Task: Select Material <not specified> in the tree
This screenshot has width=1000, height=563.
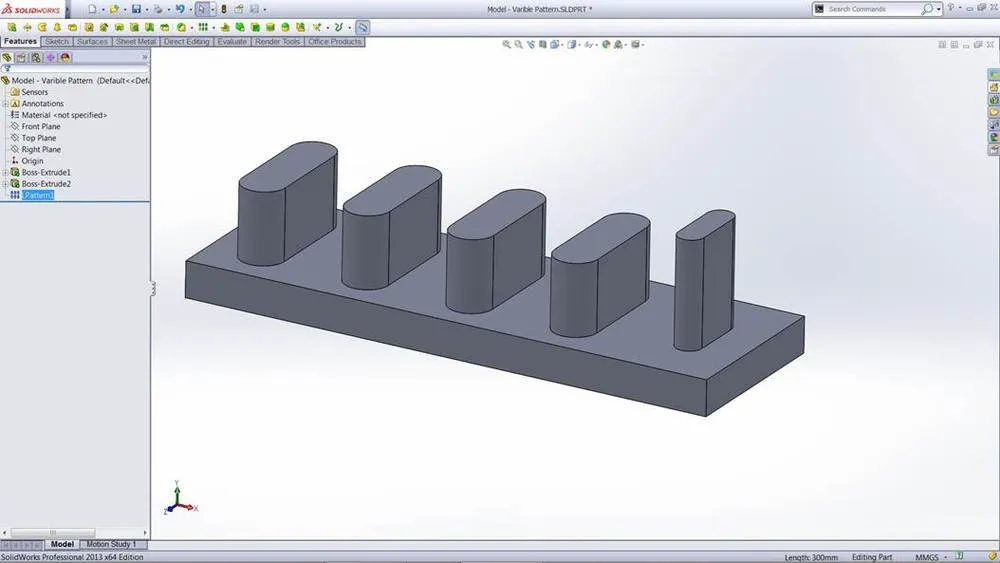Action: click(x=64, y=115)
